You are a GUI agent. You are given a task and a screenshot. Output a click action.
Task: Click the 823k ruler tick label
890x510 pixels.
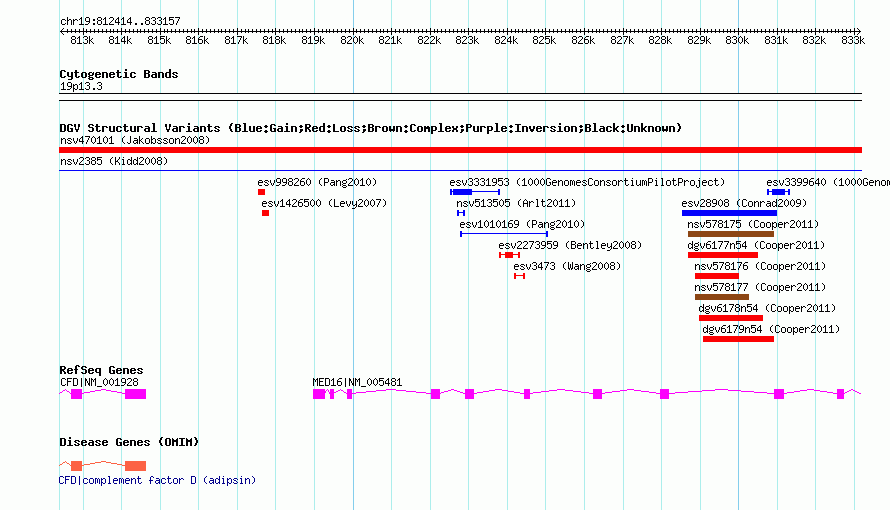point(467,40)
